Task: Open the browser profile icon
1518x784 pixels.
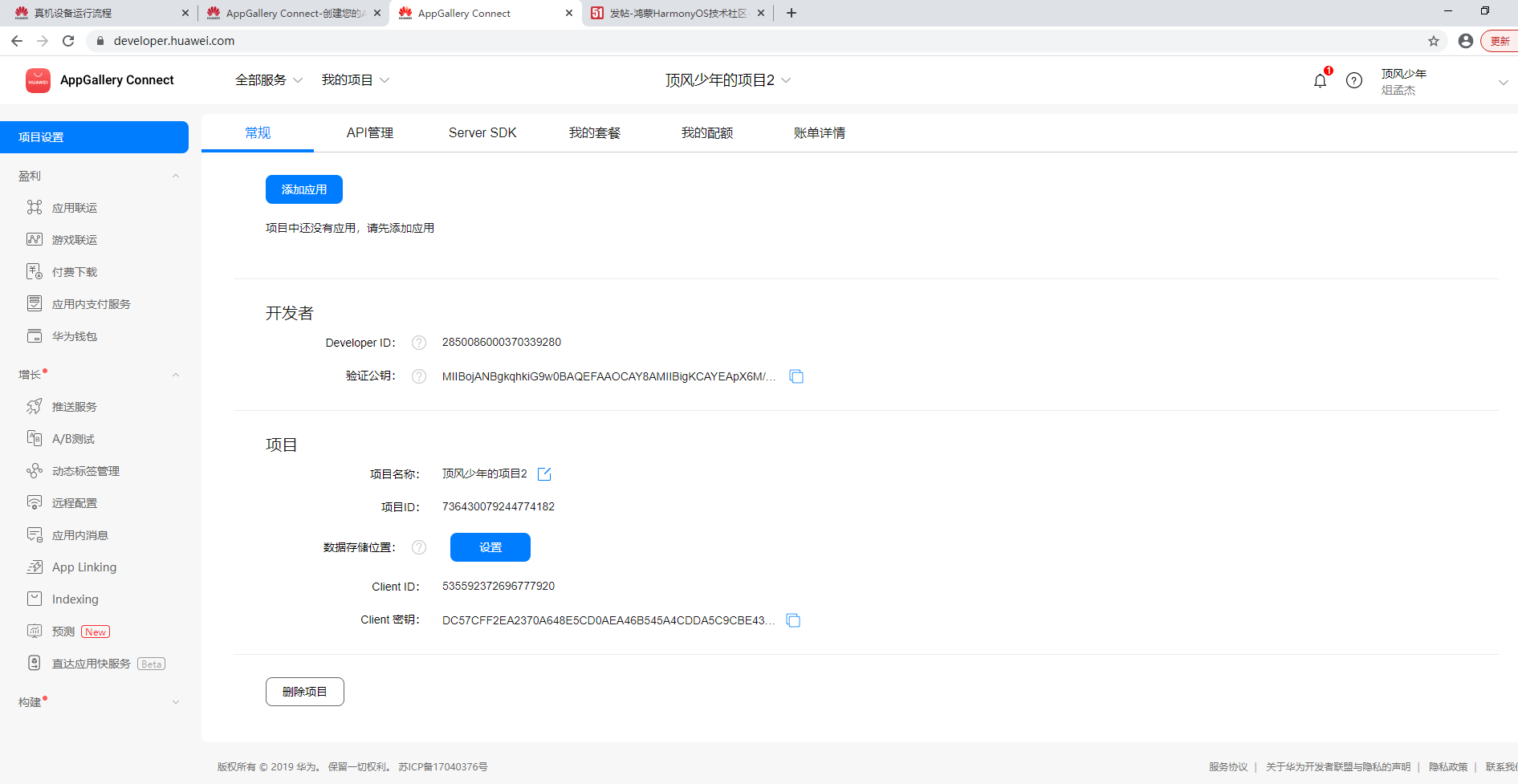Action: [1466, 41]
